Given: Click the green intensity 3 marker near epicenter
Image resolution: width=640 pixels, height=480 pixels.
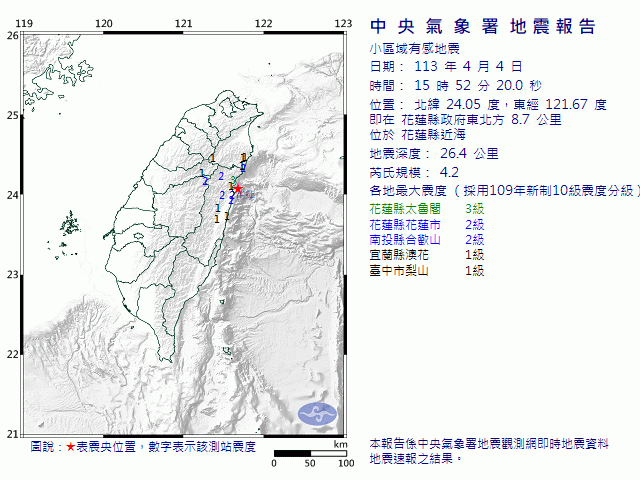Looking at the screenshot, I should point(233,179).
